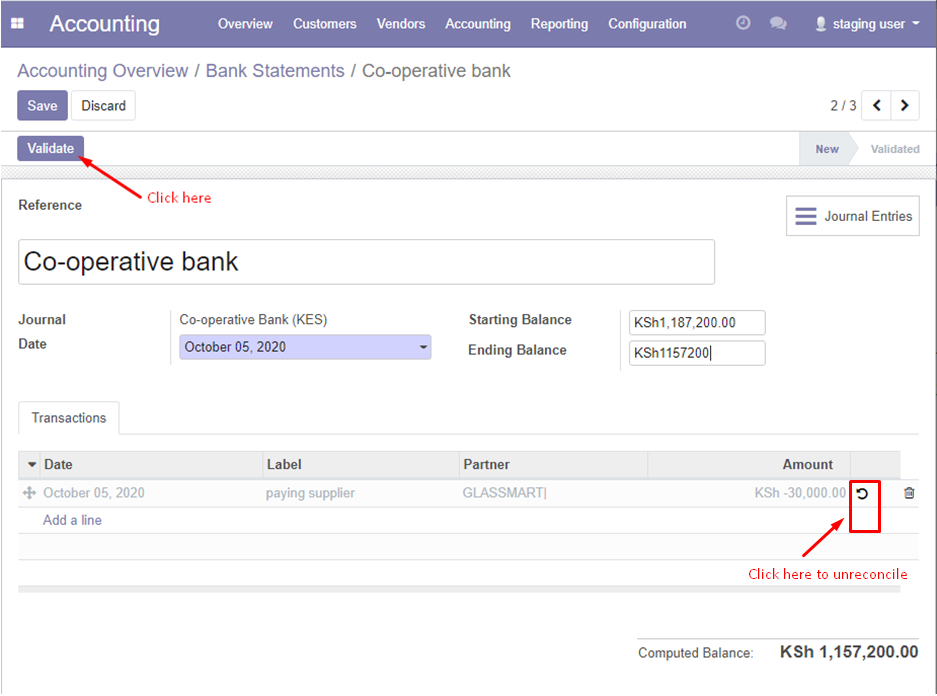Click the Computed Balance KSh 1,157,200.00 value

[849, 652]
